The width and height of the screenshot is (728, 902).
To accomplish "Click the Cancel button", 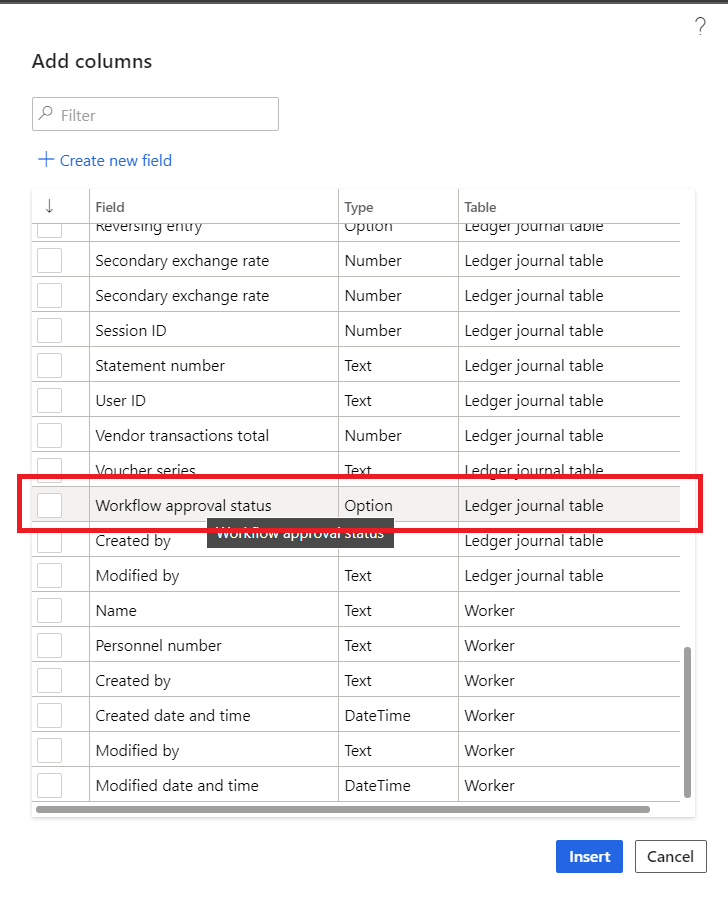I will [x=670, y=856].
